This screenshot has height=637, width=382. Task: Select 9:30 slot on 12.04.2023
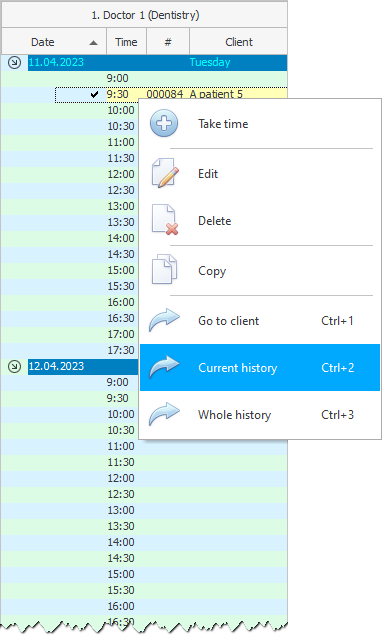pyautogui.click(x=117, y=398)
